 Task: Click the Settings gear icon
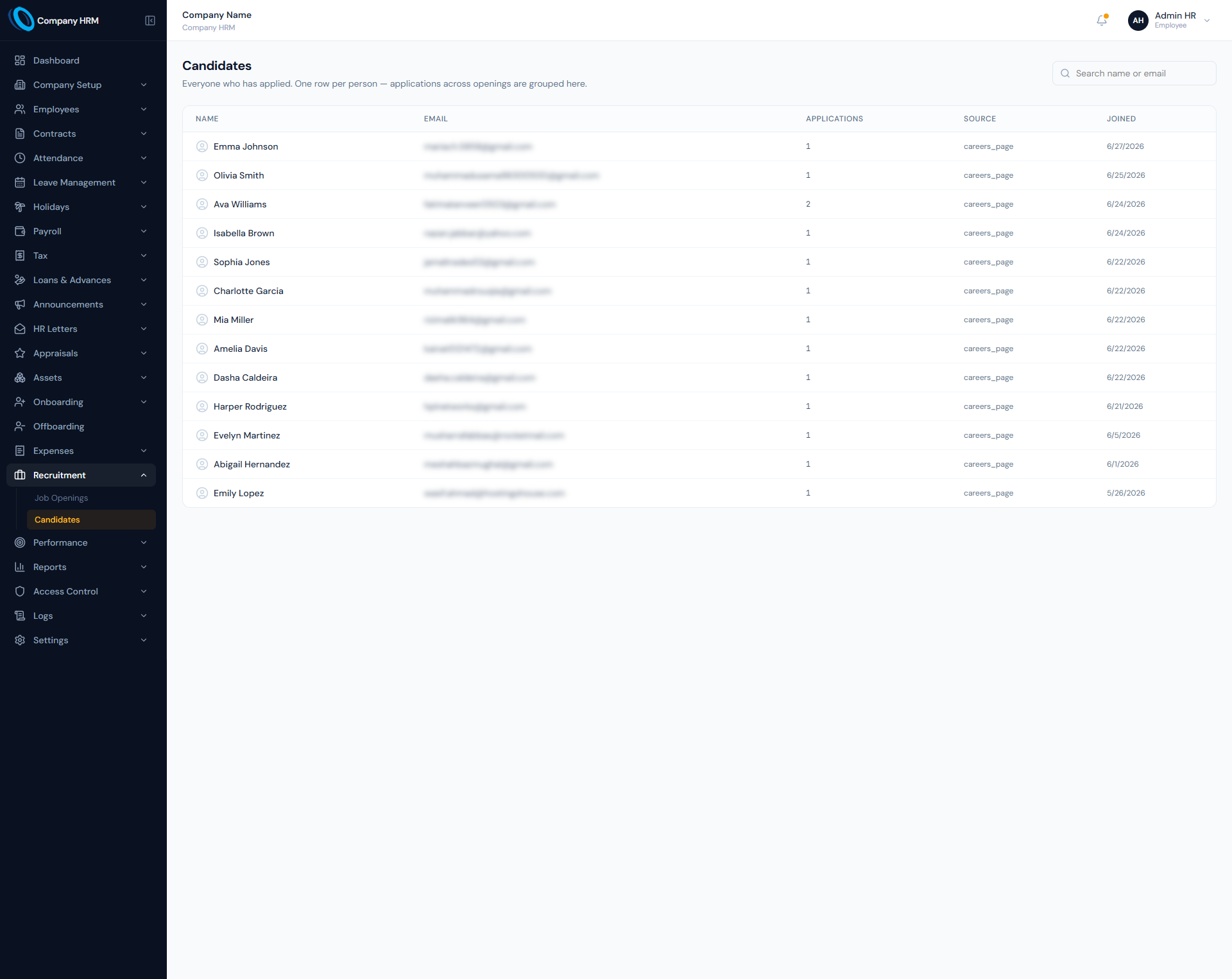pos(20,640)
